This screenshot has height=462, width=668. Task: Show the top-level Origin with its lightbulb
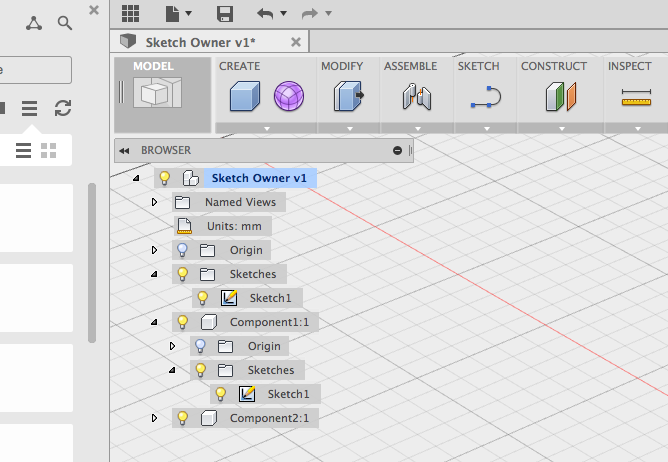click(x=182, y=250)
